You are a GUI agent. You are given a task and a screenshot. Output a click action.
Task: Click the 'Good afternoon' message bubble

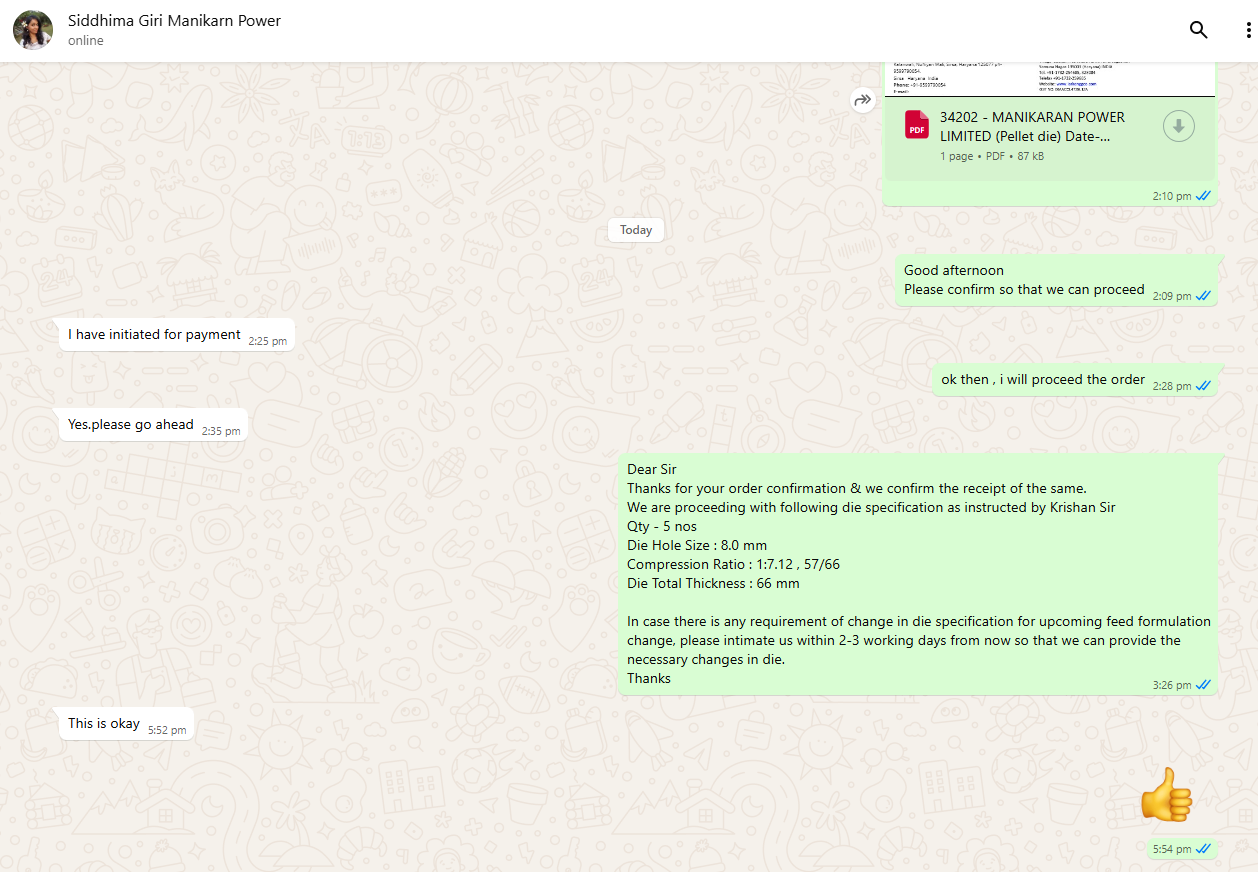pos(1024,280)
